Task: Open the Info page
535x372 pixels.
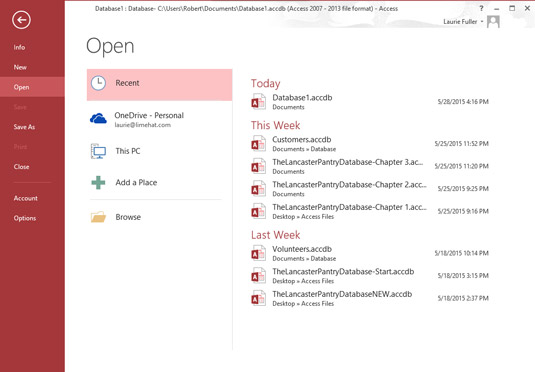Action: point(19,47)
